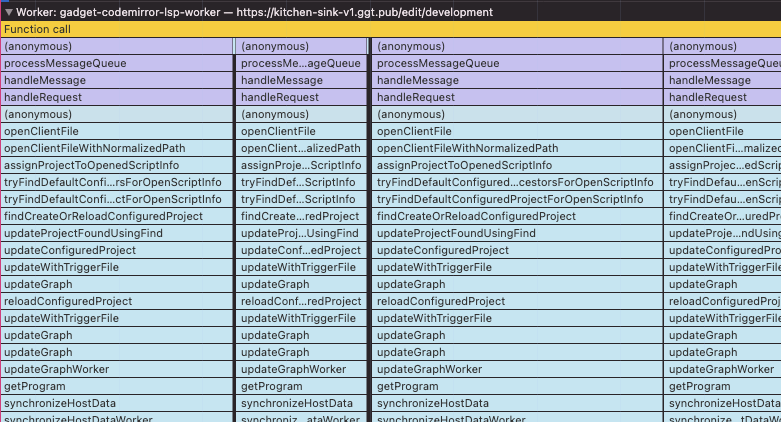Click the tryFindDefaultConfi...rsForOpenScriptInfo frame
Screen dimensions: 781x422
116,182
